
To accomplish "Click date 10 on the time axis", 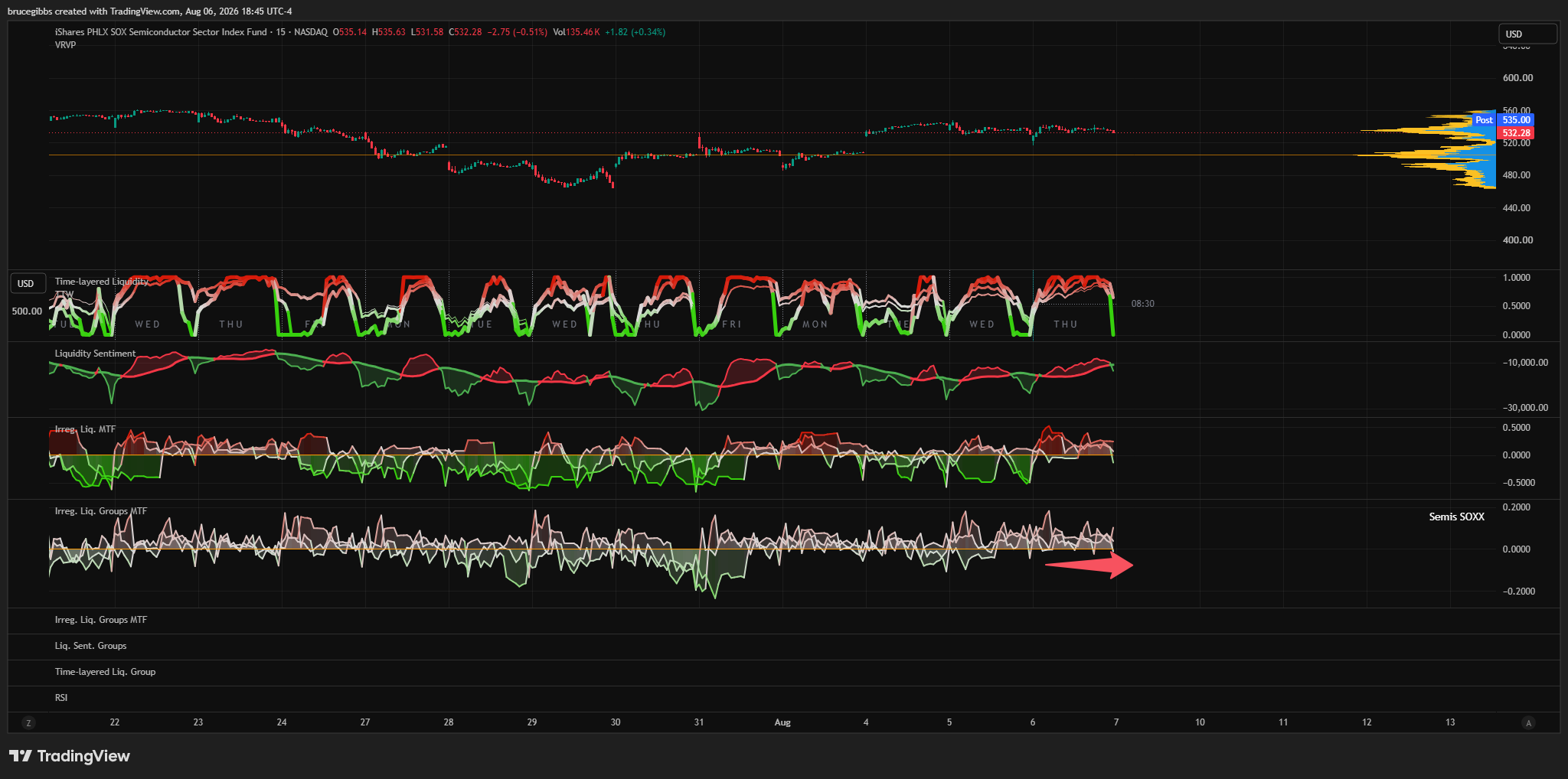I will tap(1200, 722).
